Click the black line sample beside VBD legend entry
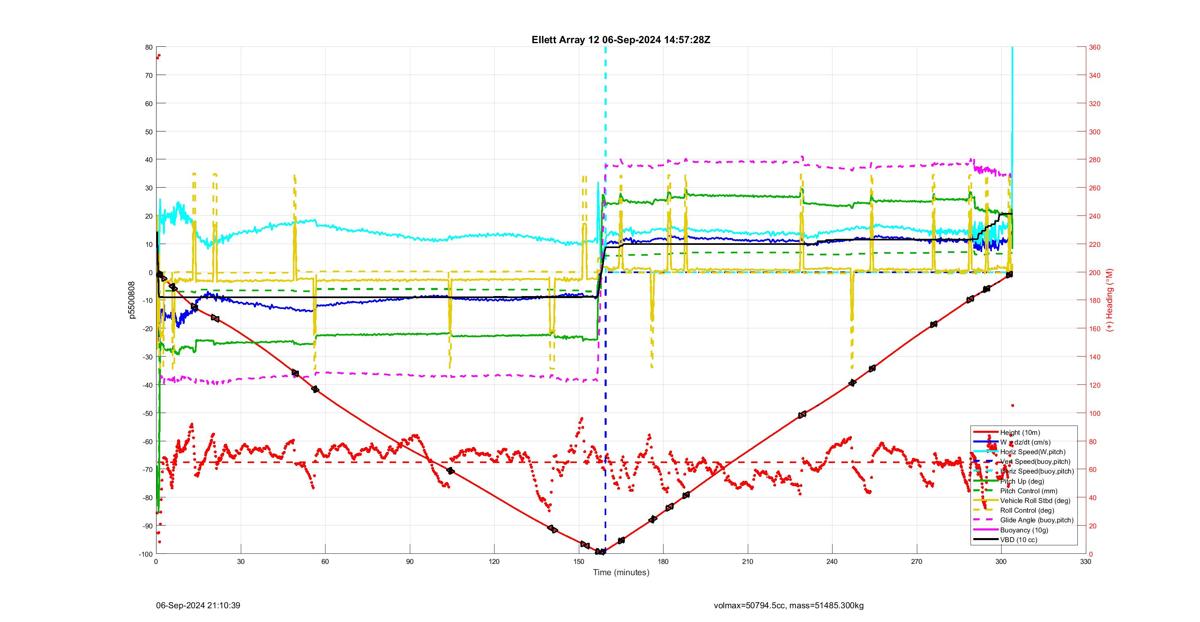This screenshot has height=622, width=1200. tap(986, 540)
